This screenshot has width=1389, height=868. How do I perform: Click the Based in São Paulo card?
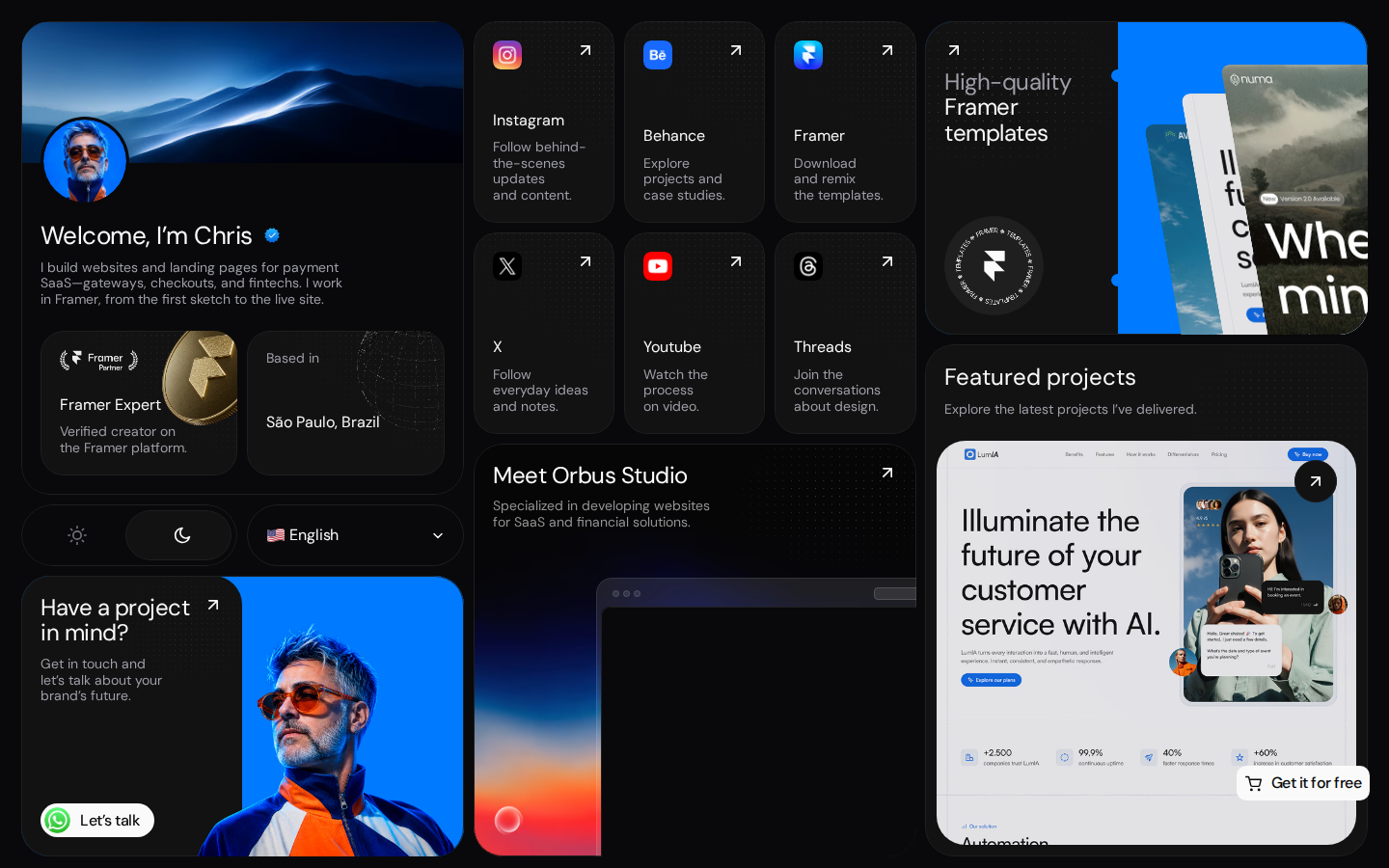coord(345,403)
